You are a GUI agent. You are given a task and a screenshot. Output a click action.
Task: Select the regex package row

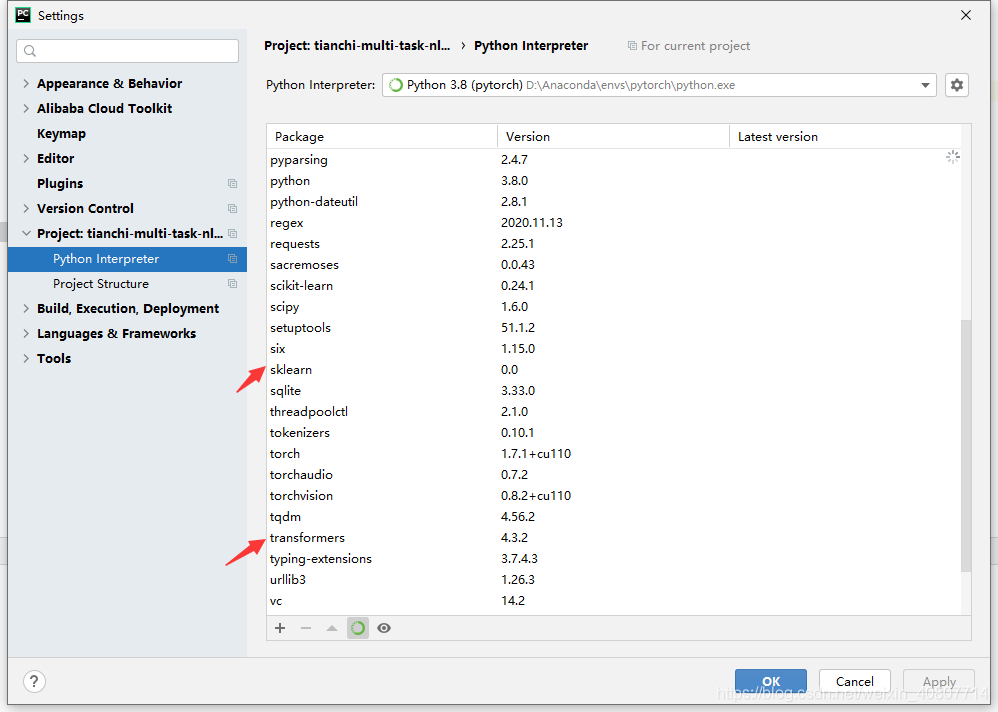point(614,223)
